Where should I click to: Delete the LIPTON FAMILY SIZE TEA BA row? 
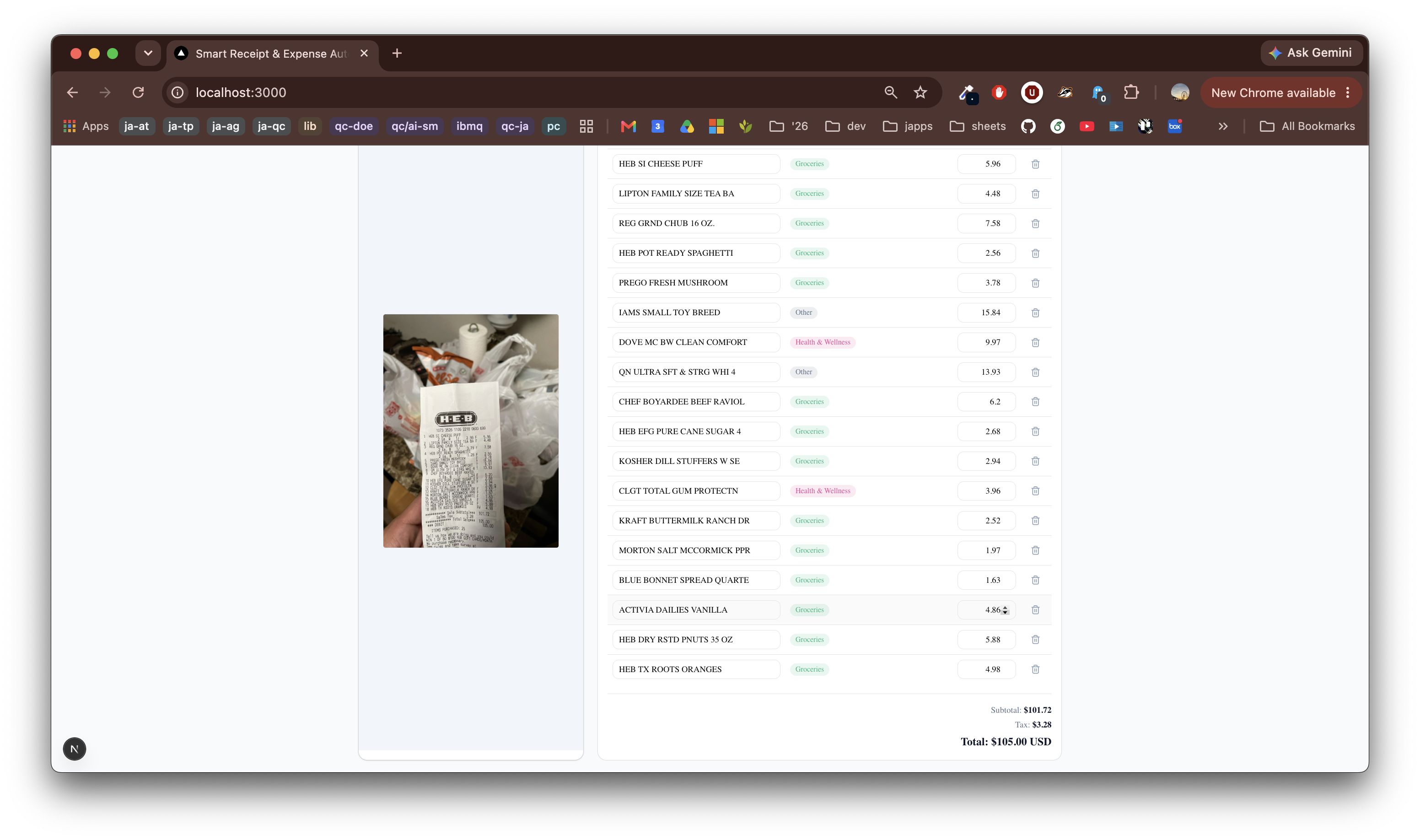coord(1035,194)
